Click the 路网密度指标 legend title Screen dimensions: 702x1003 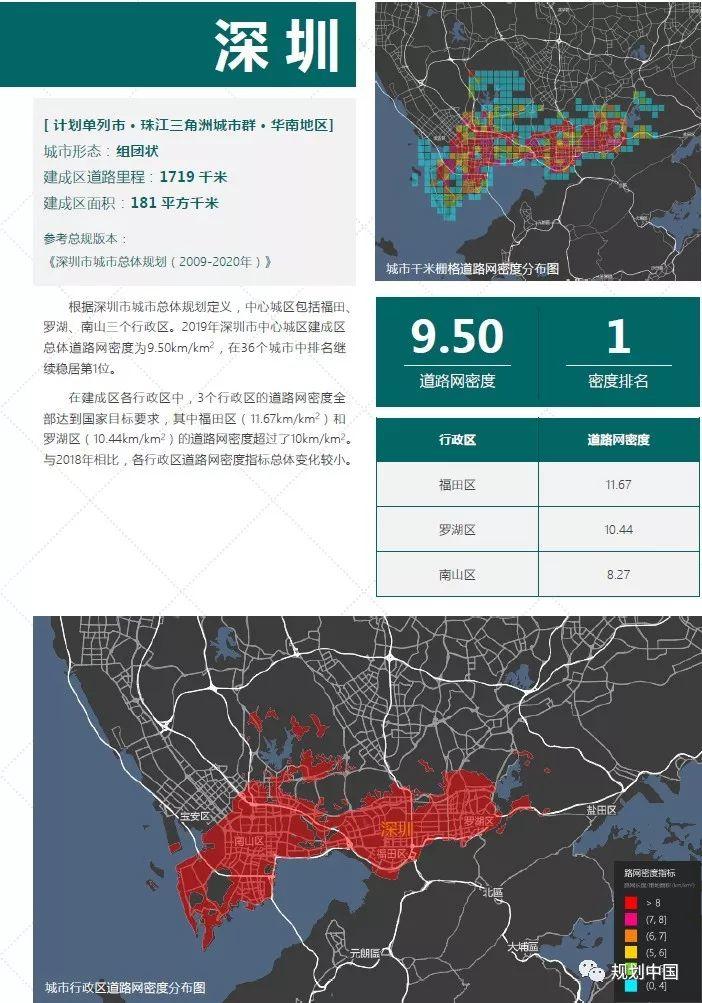(x=650, y=873)
